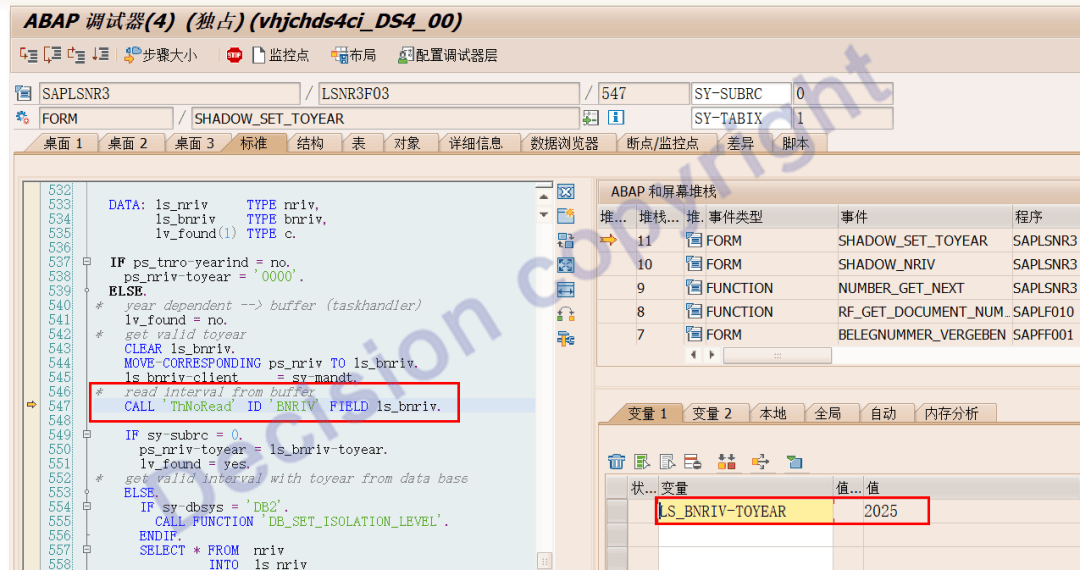Click the red STOP breakpoint icon
Screen dimensions: 1080x570
pyautogui.click(x=234, y=55)
